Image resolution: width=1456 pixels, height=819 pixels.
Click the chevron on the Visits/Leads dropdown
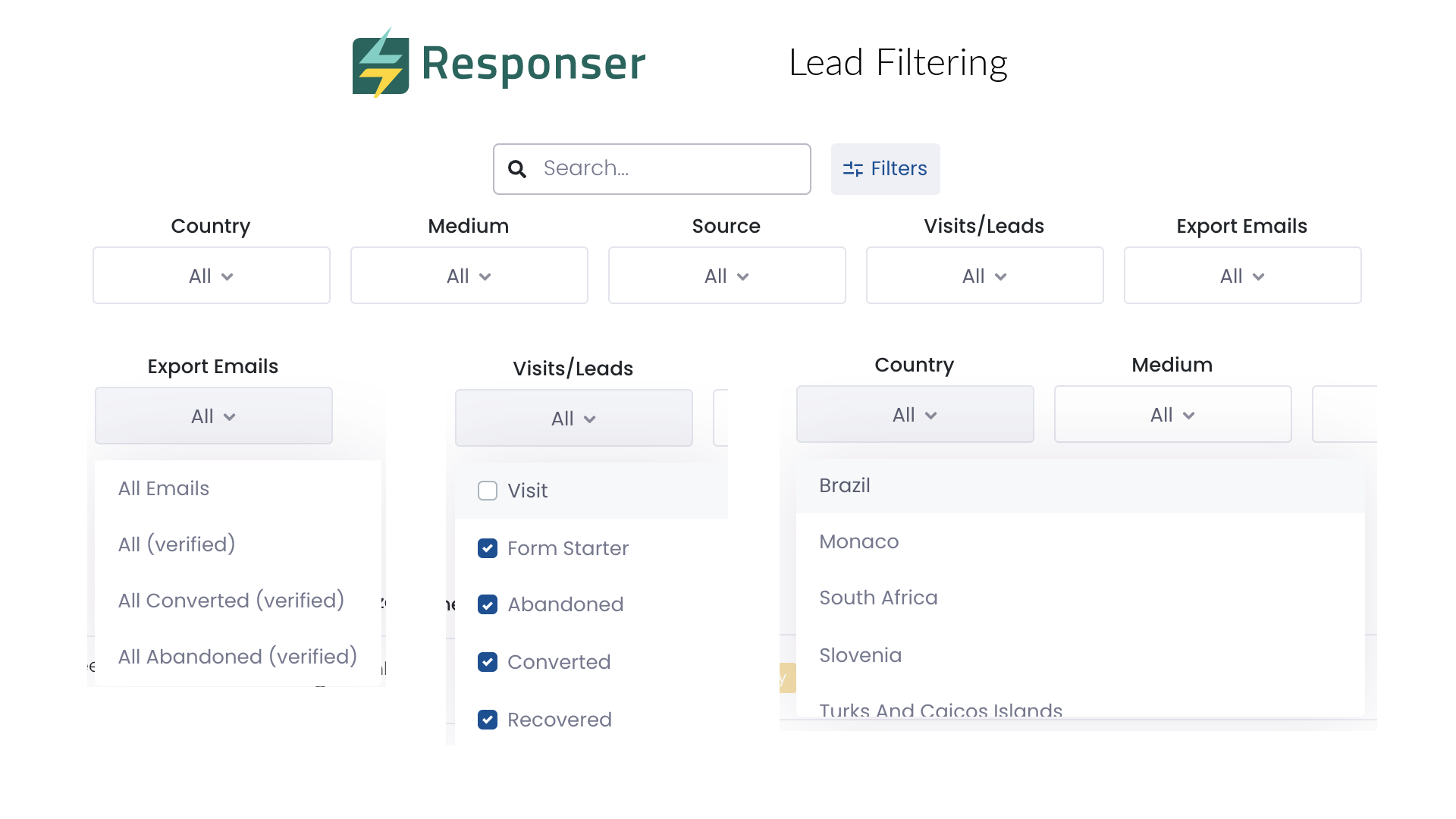(x=1001, y=277)
